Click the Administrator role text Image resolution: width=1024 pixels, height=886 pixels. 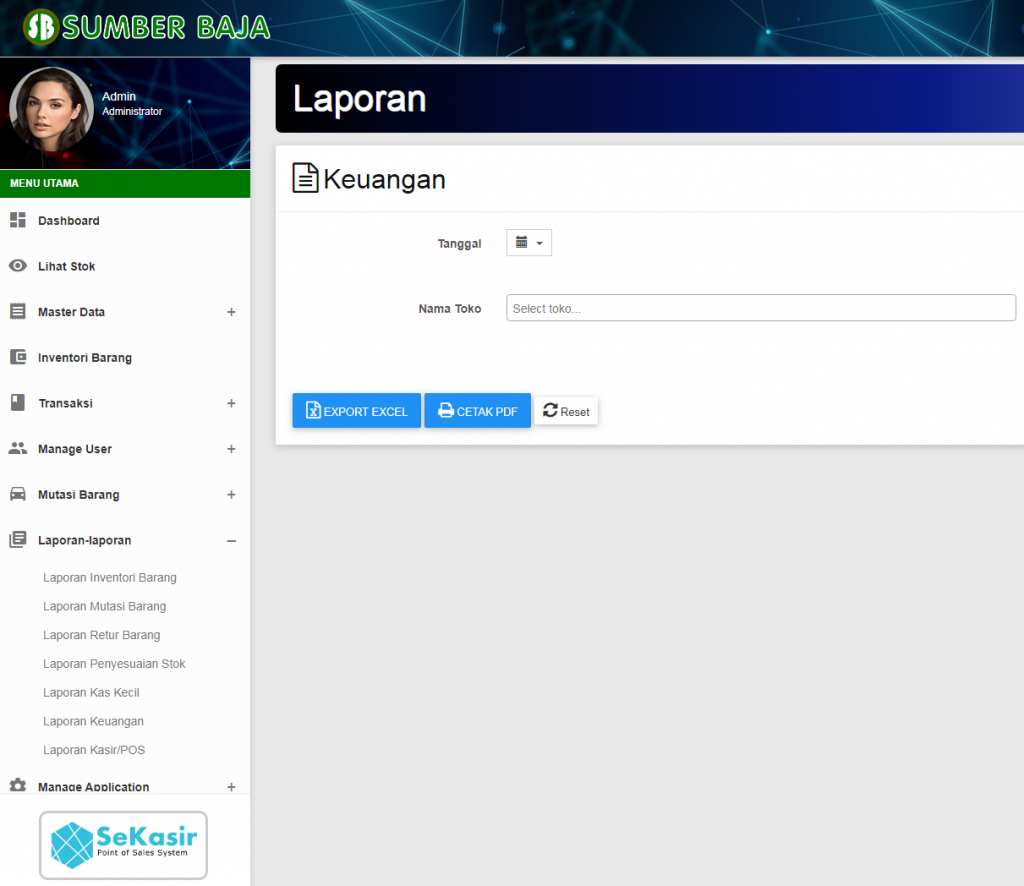132,112
